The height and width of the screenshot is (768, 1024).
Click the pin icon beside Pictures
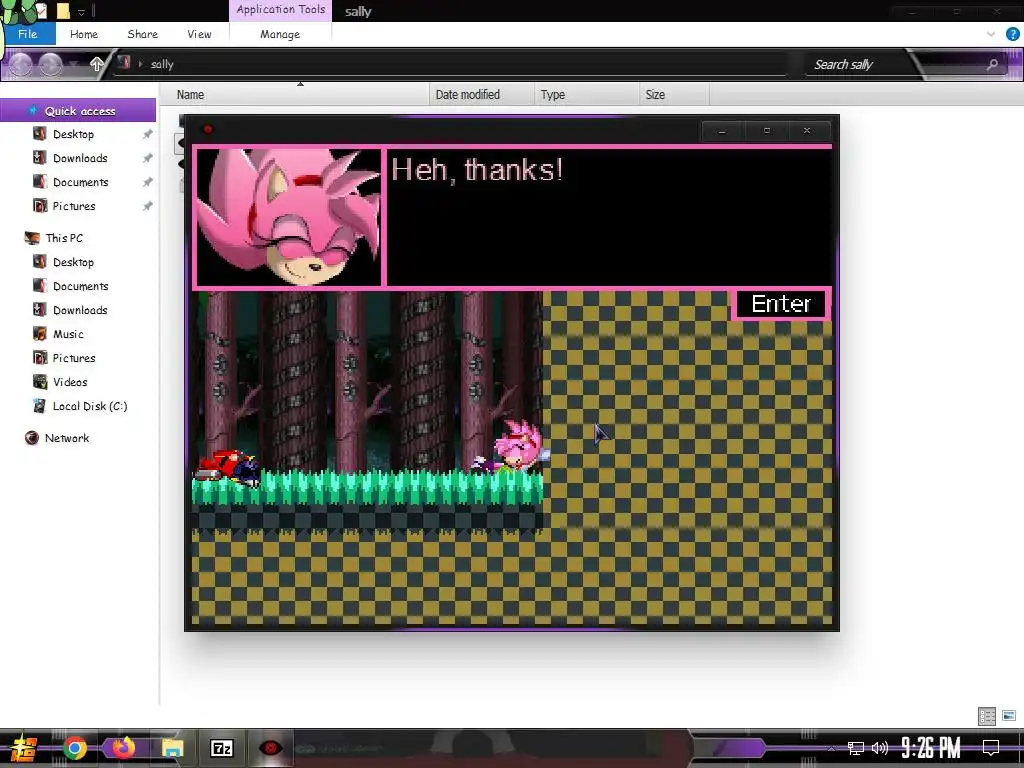(148, 206)
